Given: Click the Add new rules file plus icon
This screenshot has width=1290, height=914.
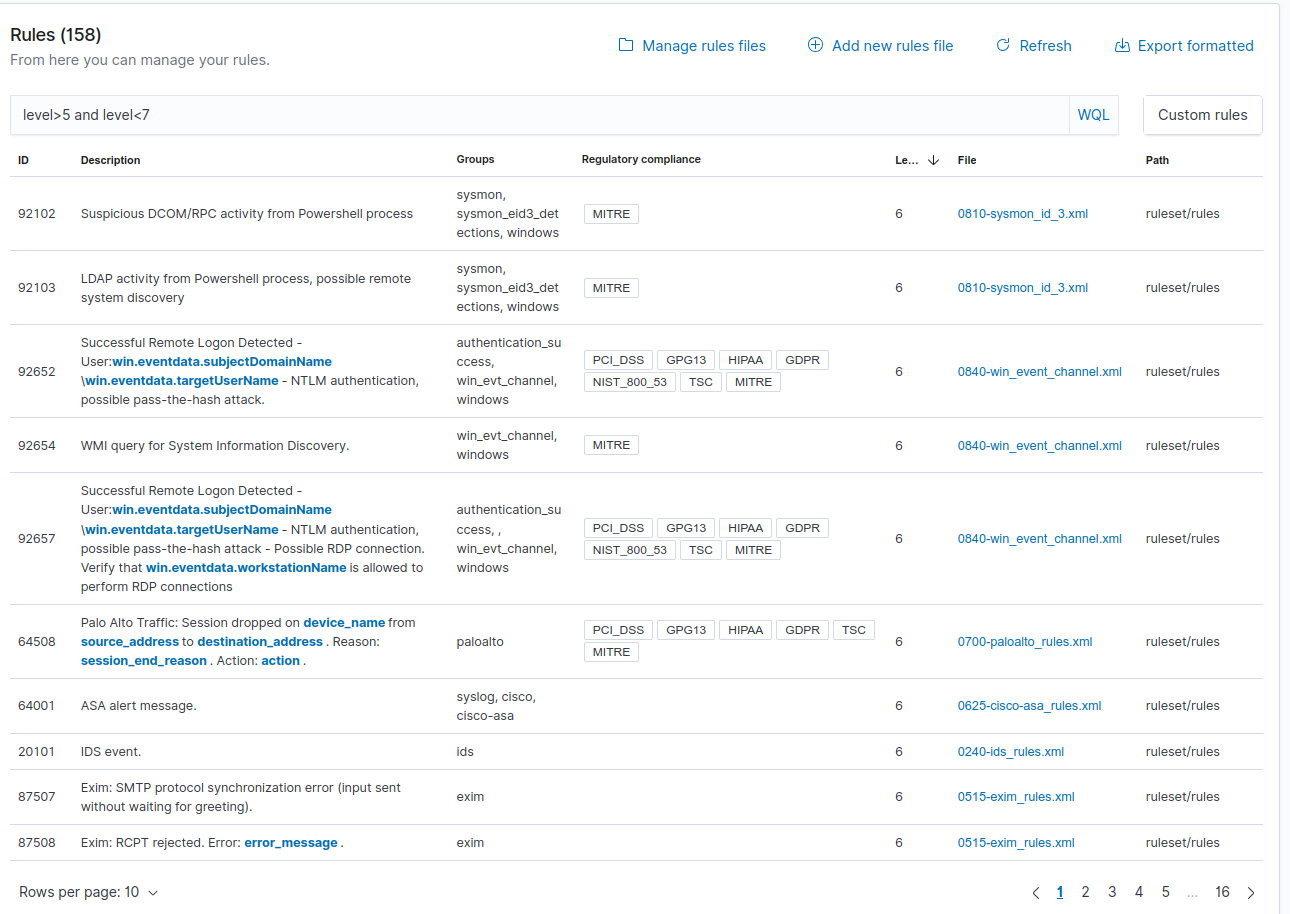Looking at the screenshot, I should click(x=815, y=45).
